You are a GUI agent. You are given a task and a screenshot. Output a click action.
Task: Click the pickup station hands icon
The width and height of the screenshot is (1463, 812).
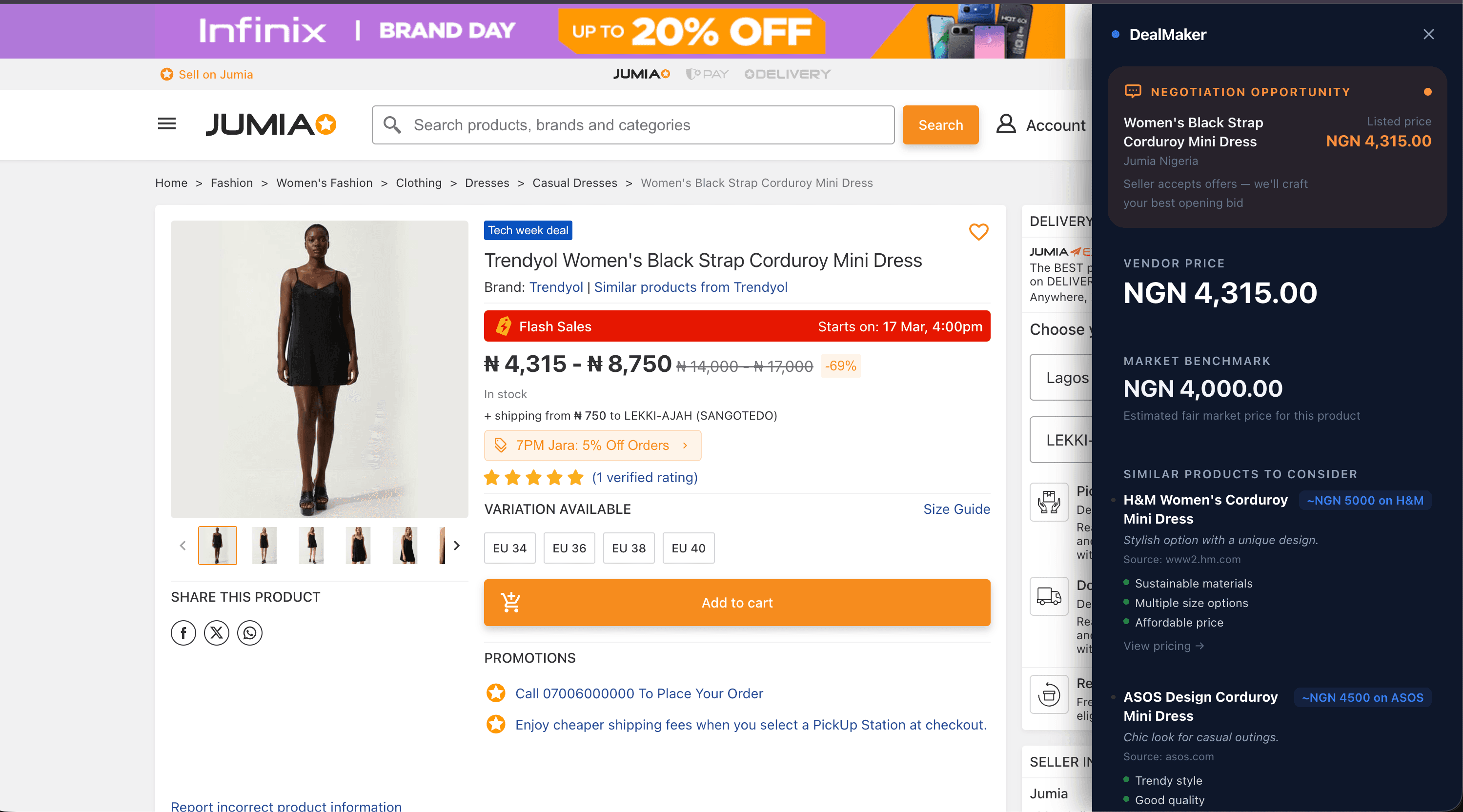coord(1048,502)
